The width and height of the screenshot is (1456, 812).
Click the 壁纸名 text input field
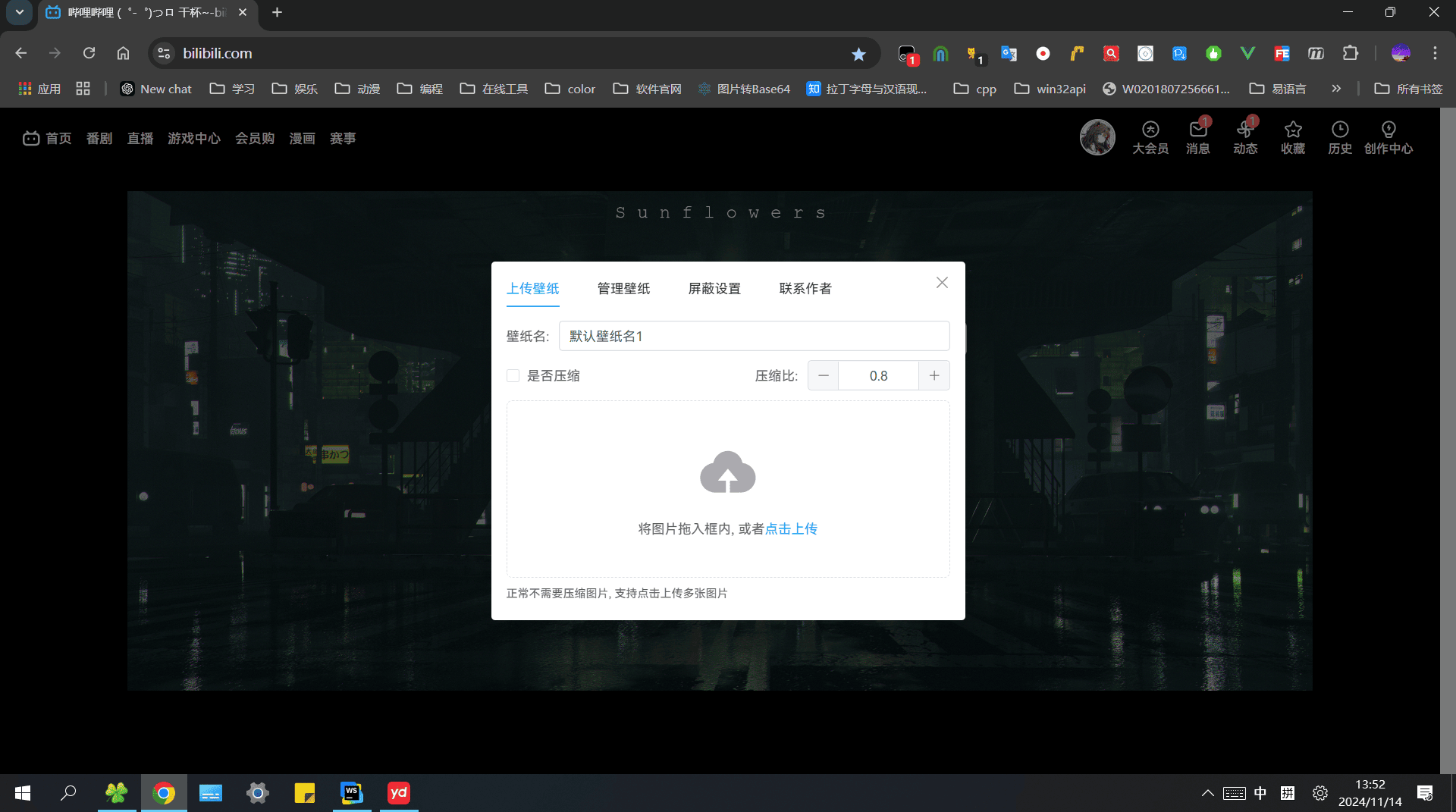coord(754,336)
